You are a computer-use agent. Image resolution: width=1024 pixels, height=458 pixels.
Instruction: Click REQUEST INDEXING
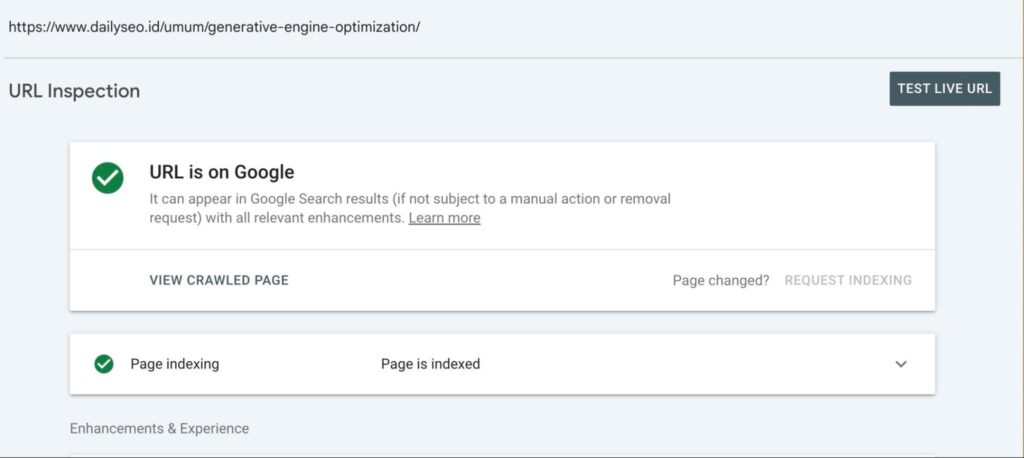[848, 280]
